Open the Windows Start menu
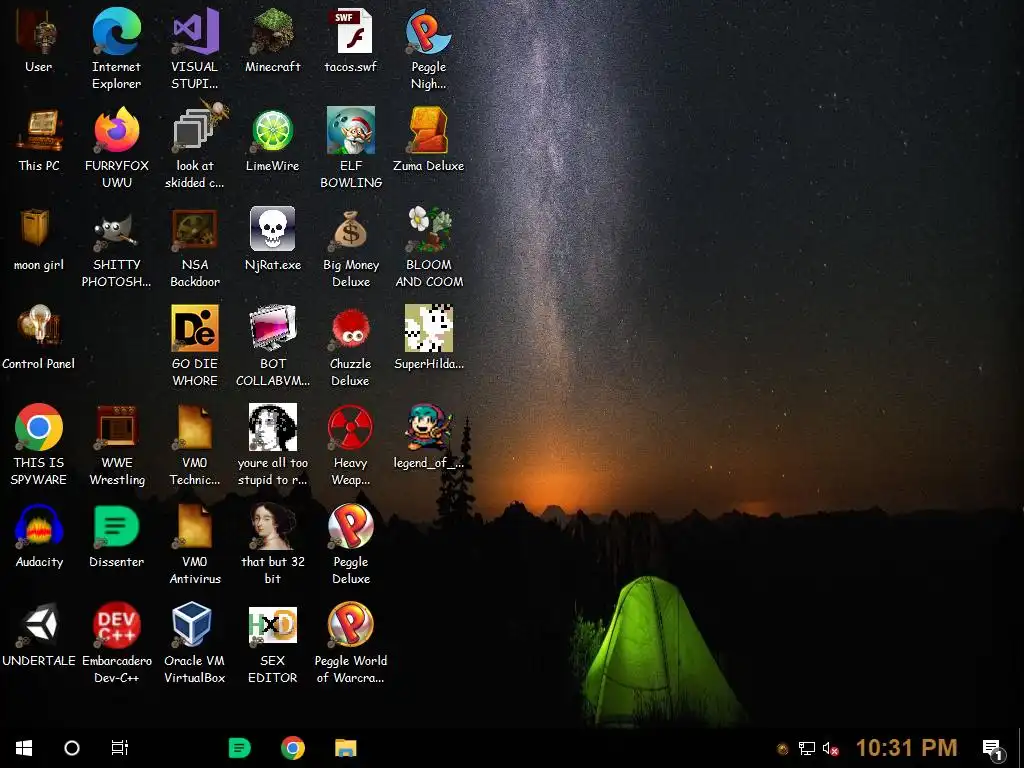This screenshot has height=768, width=1024. tap(24, 748)
